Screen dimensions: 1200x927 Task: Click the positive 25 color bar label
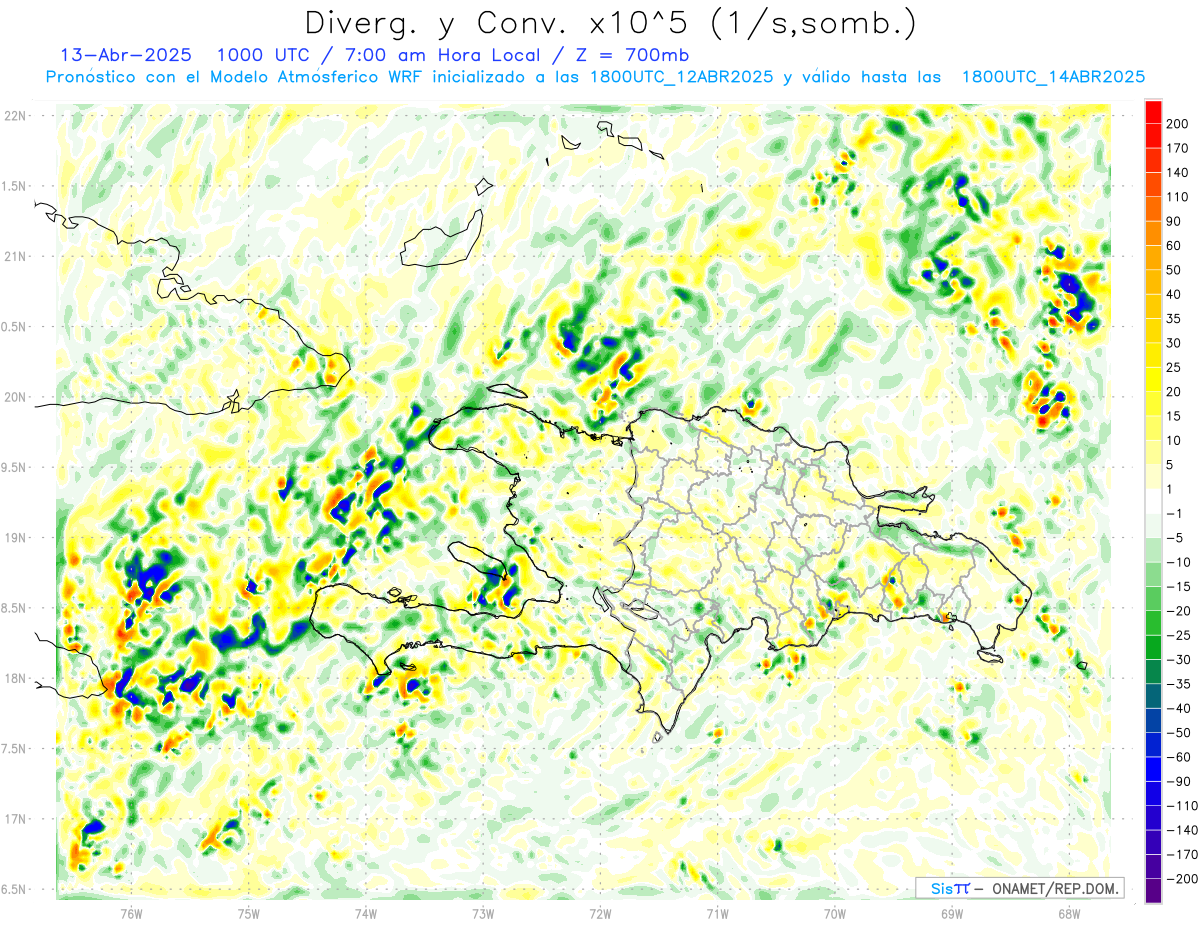1175,367
